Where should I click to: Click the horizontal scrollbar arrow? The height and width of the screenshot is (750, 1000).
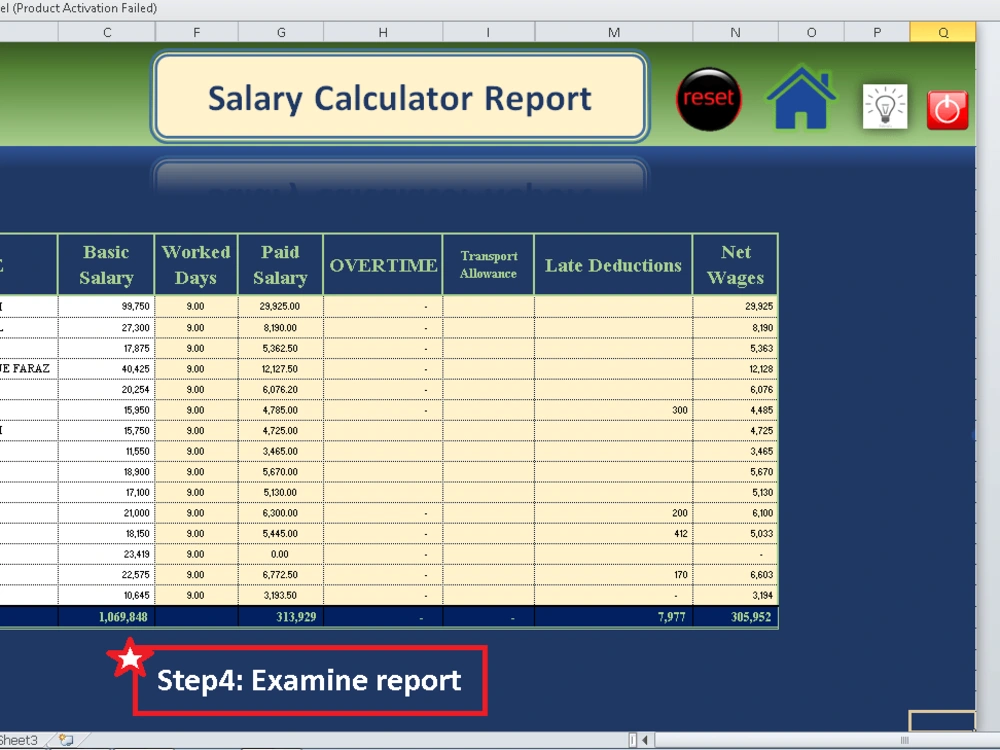click(645, 740)
